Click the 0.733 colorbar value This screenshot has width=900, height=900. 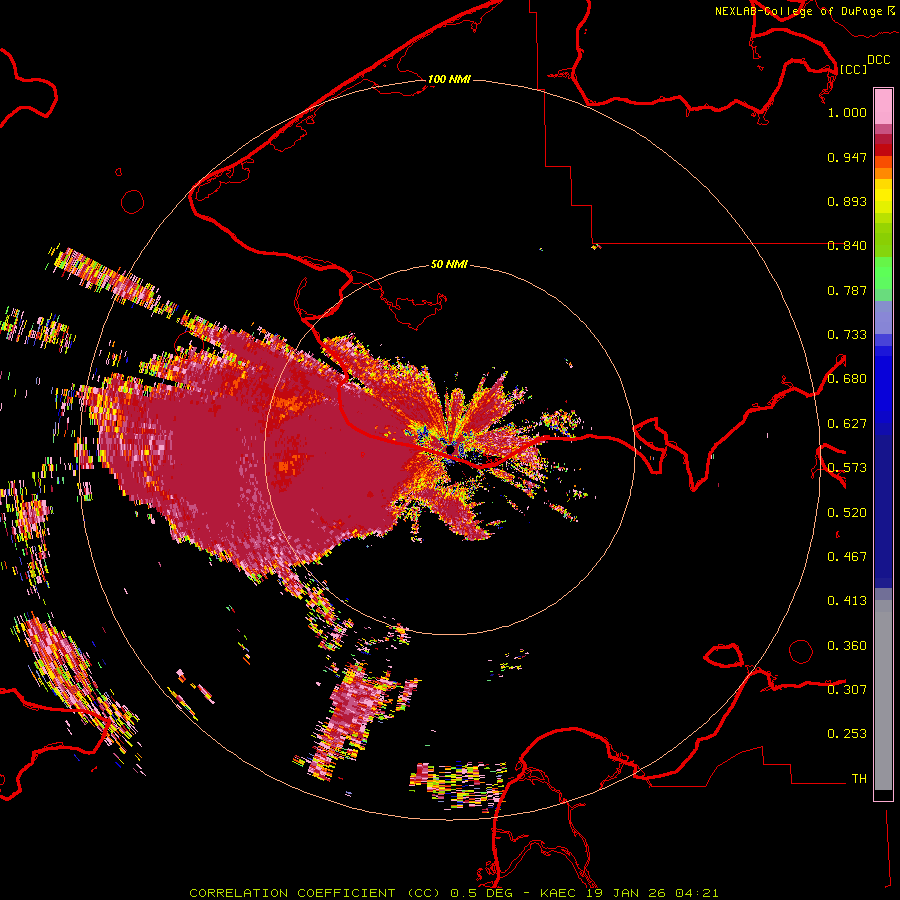click(847, 335)
